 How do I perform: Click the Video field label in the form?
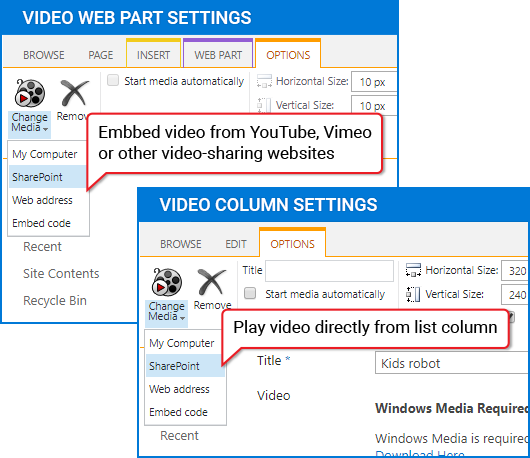[273, 395]
